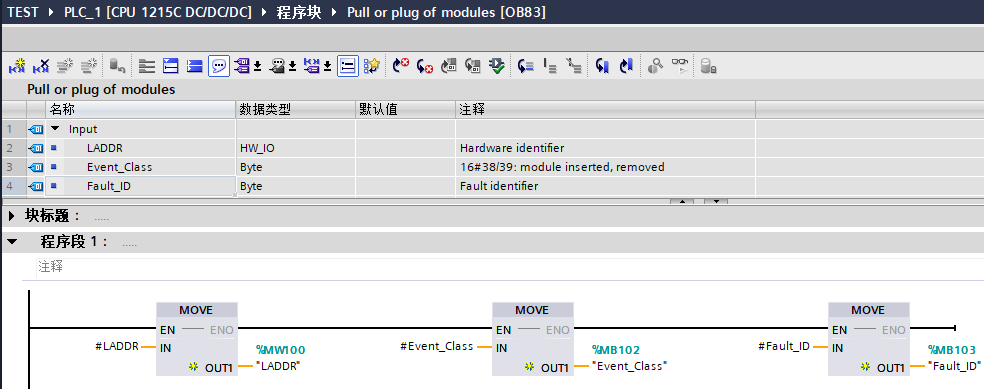
Task: Expand the 块标题 block title section
Action: (11, 216)
